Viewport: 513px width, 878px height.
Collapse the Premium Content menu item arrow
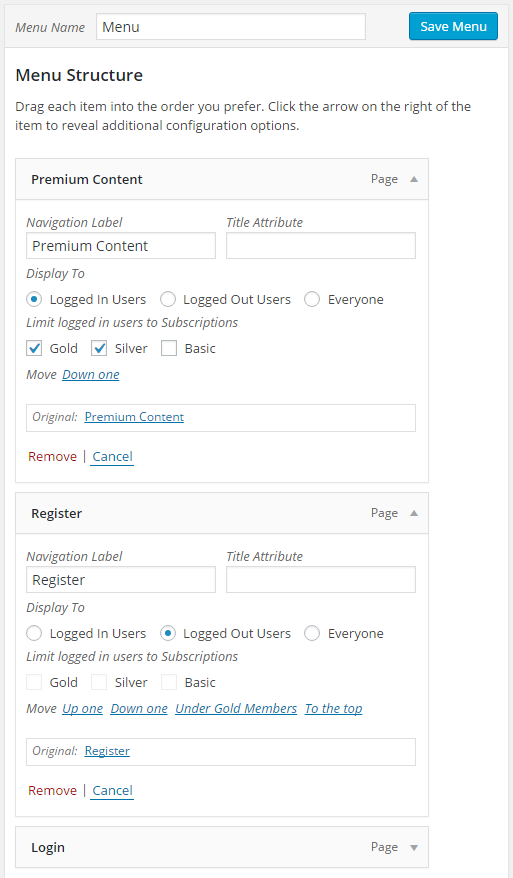414,179
